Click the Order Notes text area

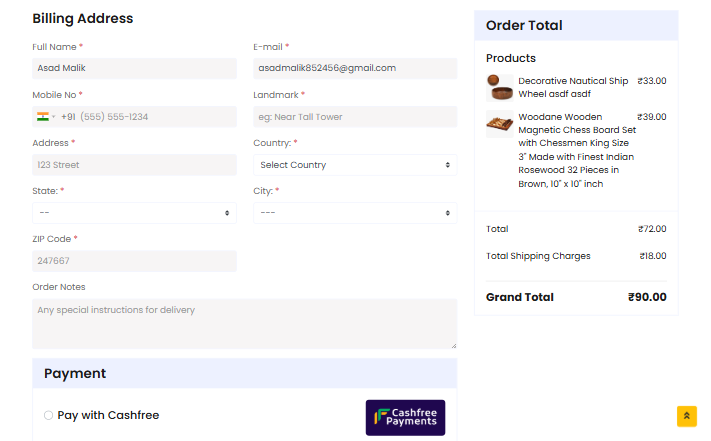pos(244,324)
